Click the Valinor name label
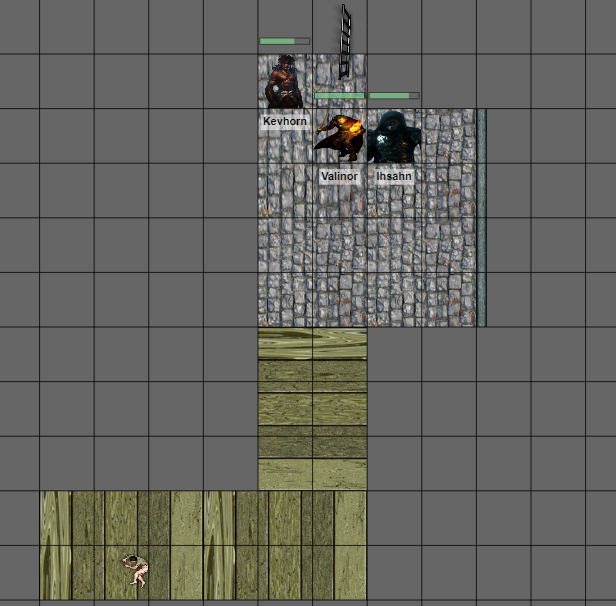The height and width of the screenshot is (606, 616). pyautogui.click(x=339, y=176)
